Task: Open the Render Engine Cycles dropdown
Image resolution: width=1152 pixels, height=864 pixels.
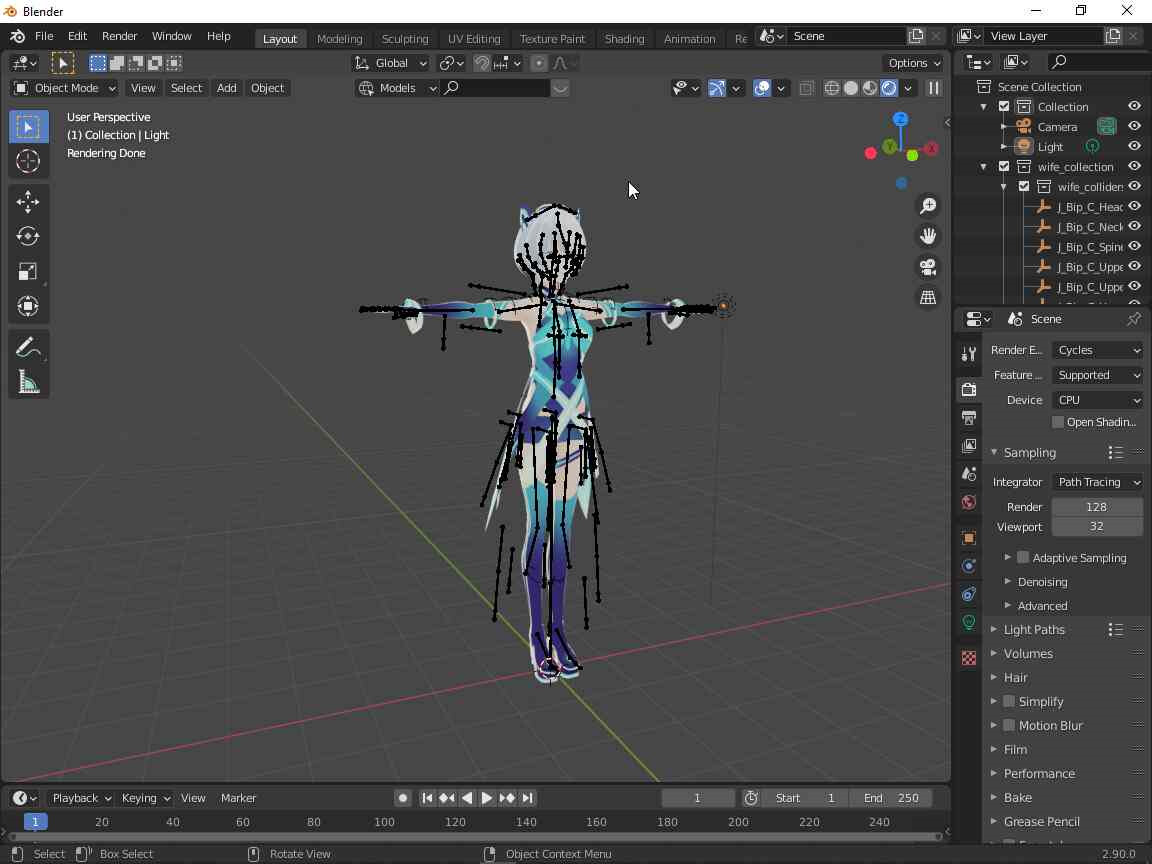Action: click(x=1098, y=350)
